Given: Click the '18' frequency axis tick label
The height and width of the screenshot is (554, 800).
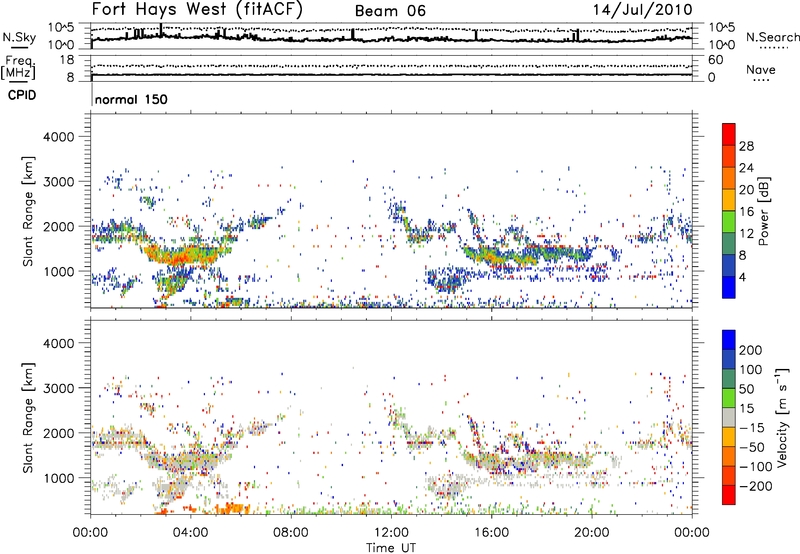Looking at the screenshot, I should click(x=67, y=60).
